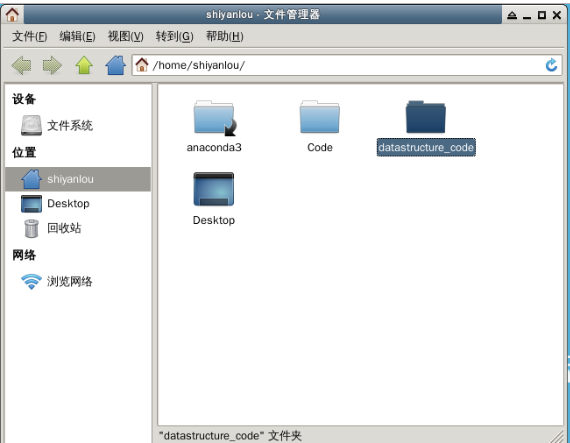
Task: Open shiyanlou in the sidebar locations
Action: [78, 179]
